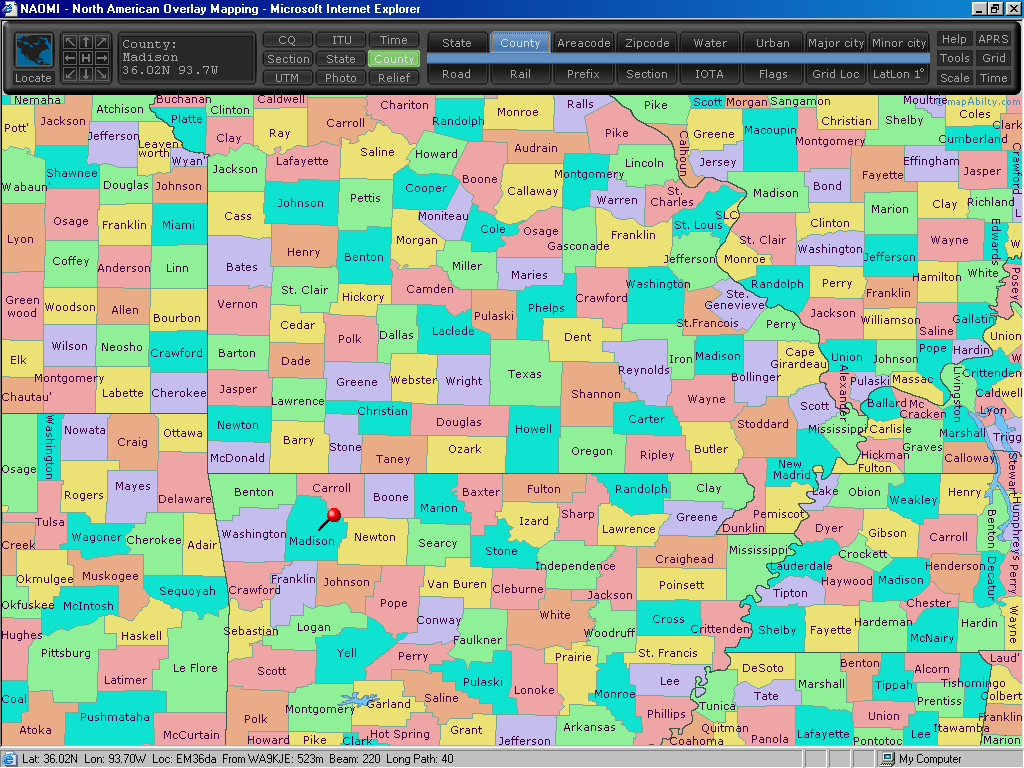This screenshot has width=1024, height=768.
Task: Toggle the County overlay layer off
Action: point(520,43)
